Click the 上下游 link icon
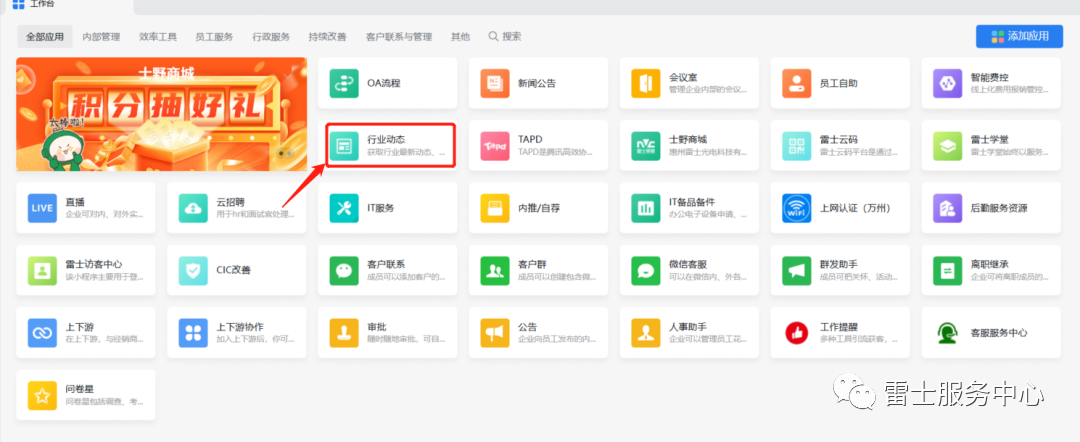The width and height of the screenshot is (1080, 442). click(41, 333)
